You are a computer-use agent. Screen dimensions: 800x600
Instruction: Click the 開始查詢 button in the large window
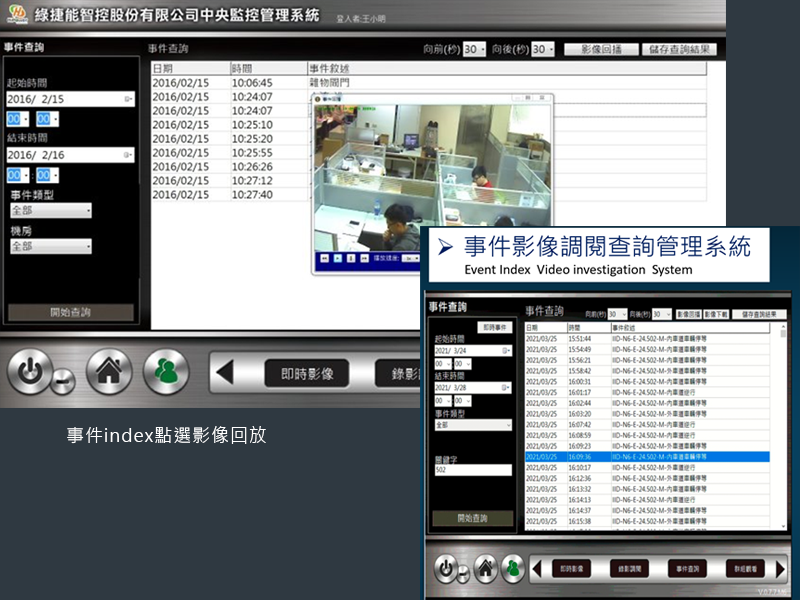(70, 312)
